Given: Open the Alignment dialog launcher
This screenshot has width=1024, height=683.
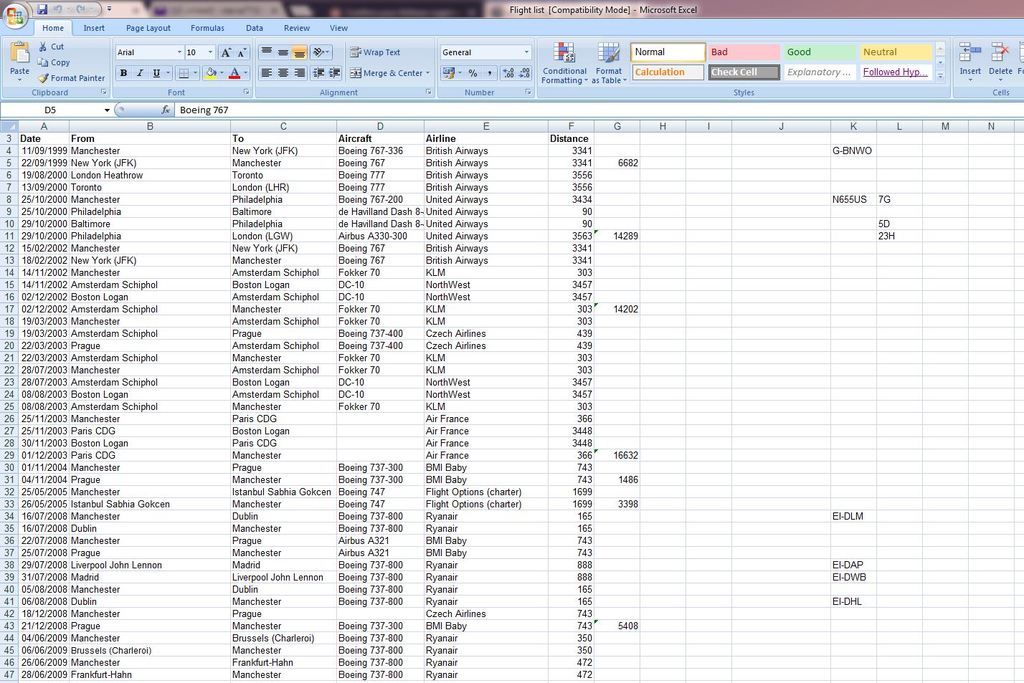Looking at the screenshot, I should coord(428,92).
